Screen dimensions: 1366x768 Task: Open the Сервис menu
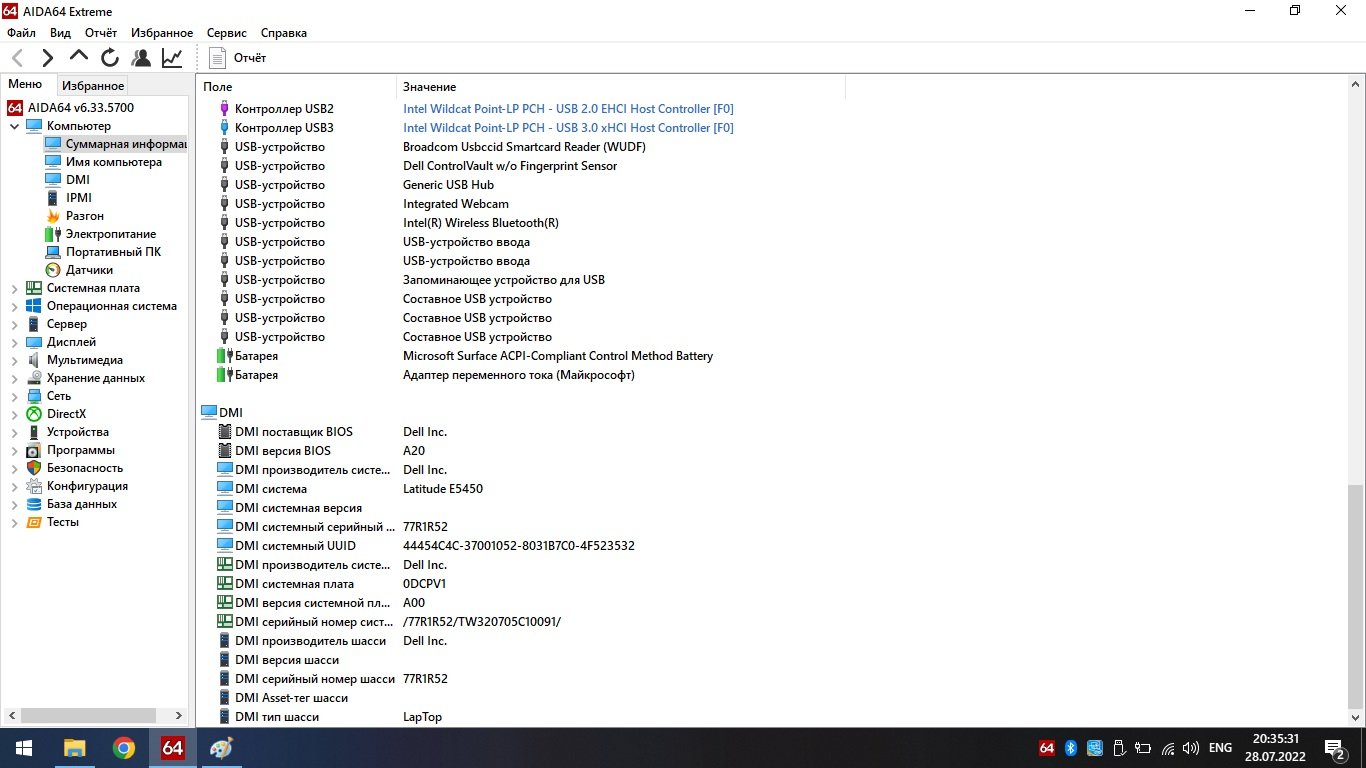pyautogui.click(x=227, y=33)
